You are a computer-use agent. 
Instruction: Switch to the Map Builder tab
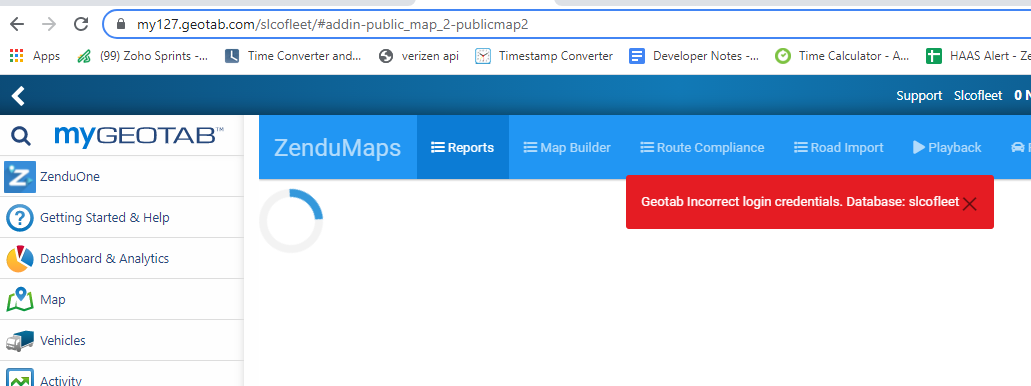567,147
